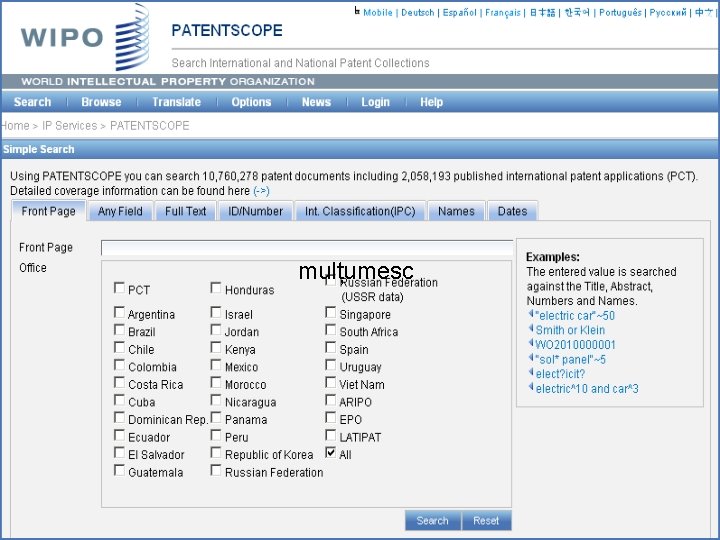This screenshot has width=720, height=540.
Task: Switch language to Русский
Action: coord(668,12)
